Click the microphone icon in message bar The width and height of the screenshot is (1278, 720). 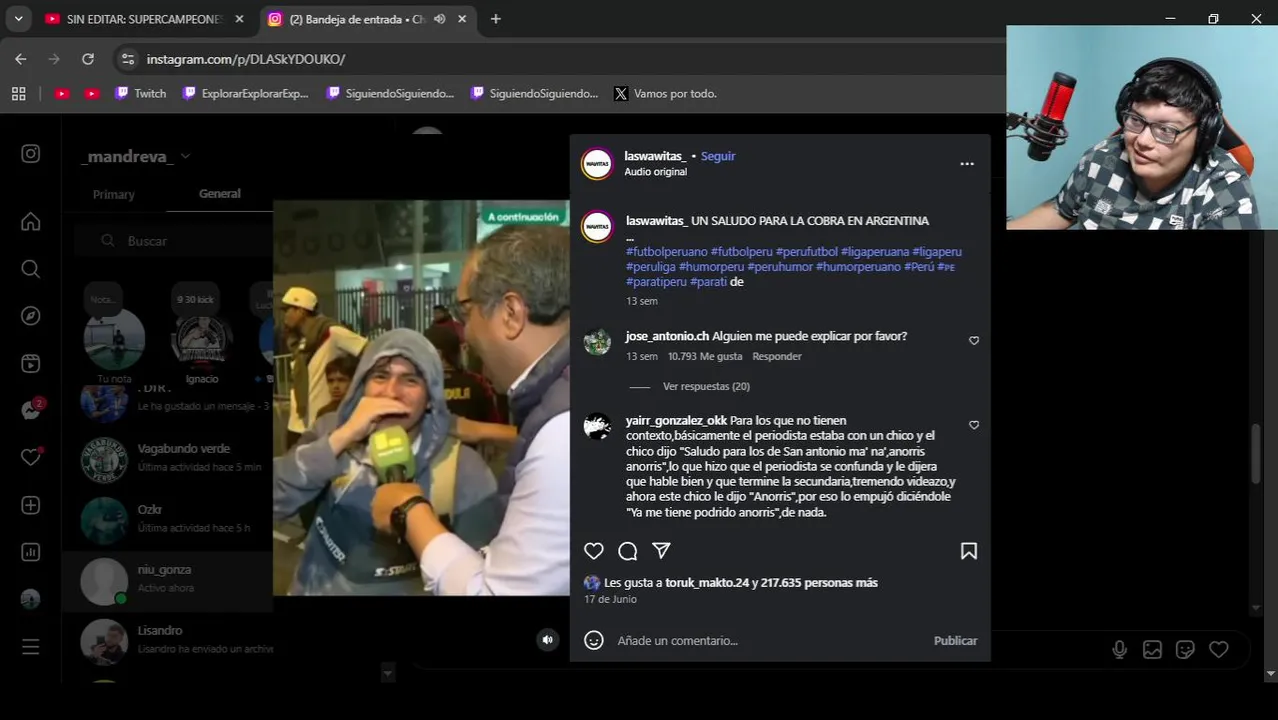1120,650
